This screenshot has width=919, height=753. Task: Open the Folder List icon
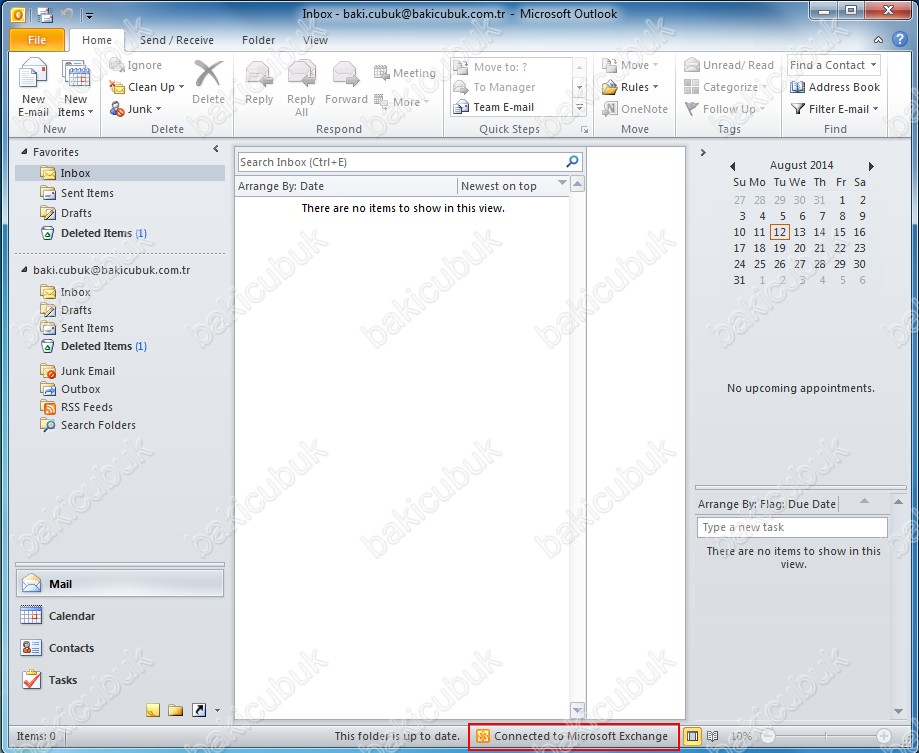pos(175,711)
